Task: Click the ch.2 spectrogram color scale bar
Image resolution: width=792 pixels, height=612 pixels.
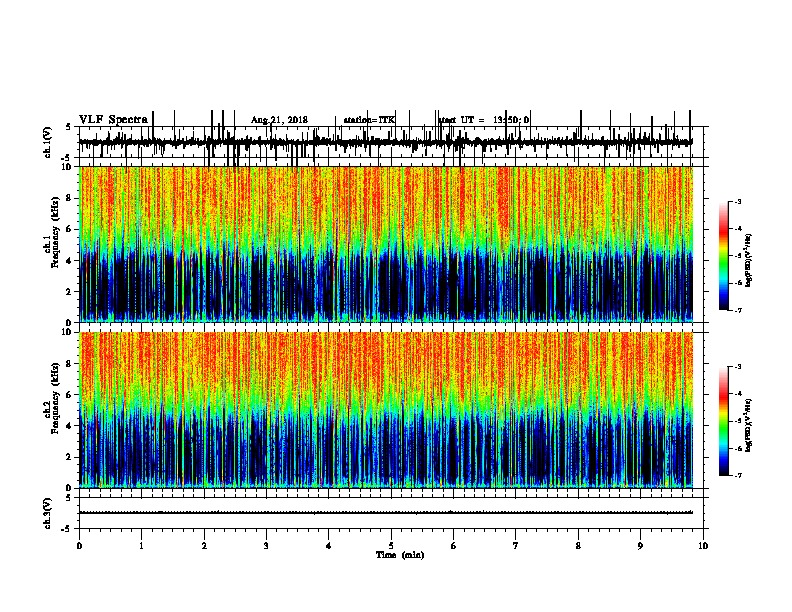Action: click(x=724, y=421)
